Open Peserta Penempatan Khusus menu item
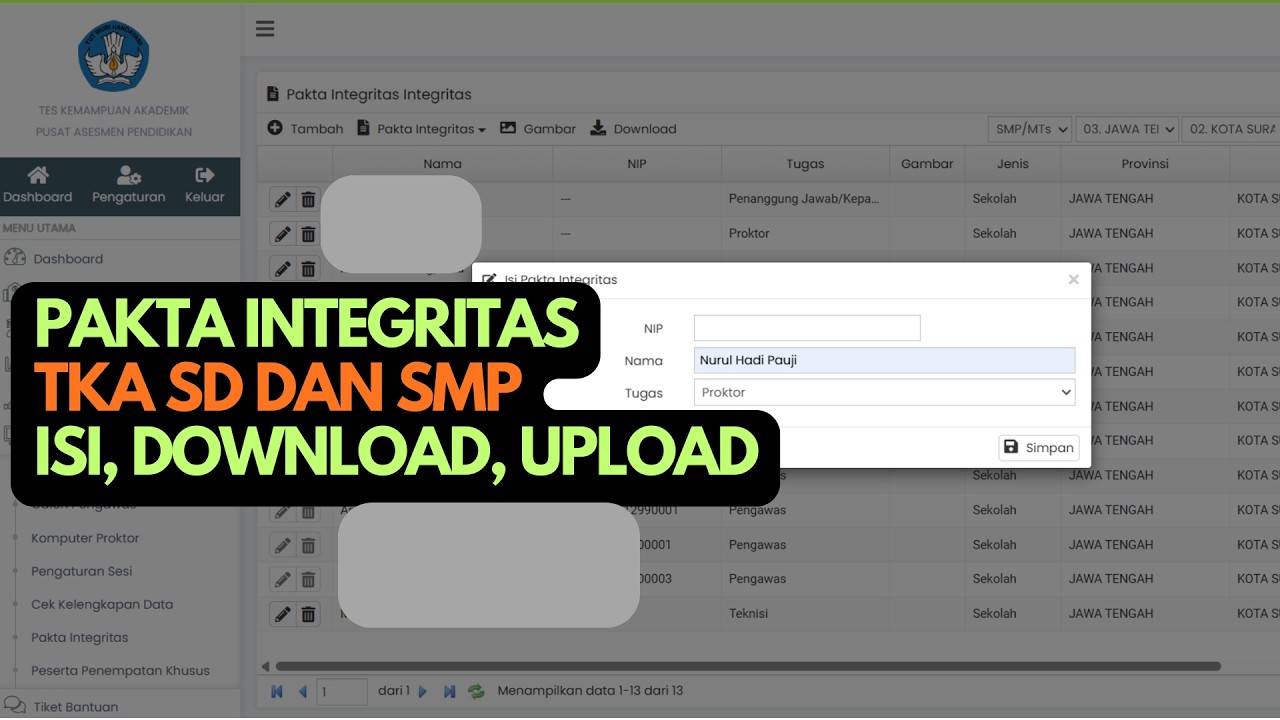The width and height of the screenshot is (1280, 720). tap(120, 670)
